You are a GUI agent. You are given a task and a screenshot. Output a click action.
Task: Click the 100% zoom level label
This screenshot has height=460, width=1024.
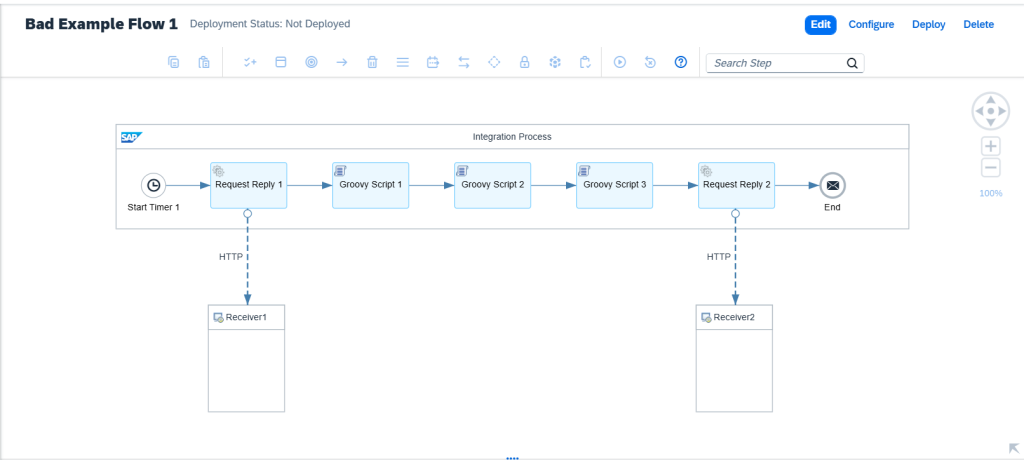(x=991, y=193)
